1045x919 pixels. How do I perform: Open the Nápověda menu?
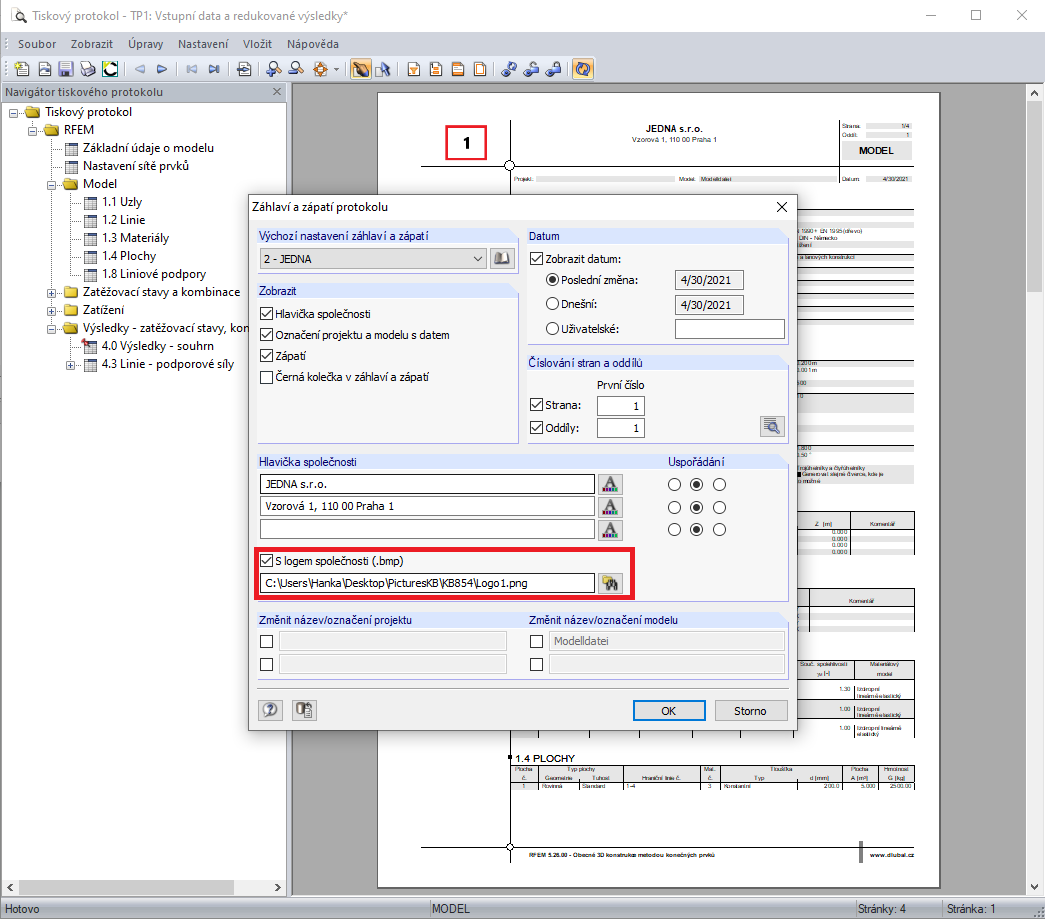[x=313, y=44]
